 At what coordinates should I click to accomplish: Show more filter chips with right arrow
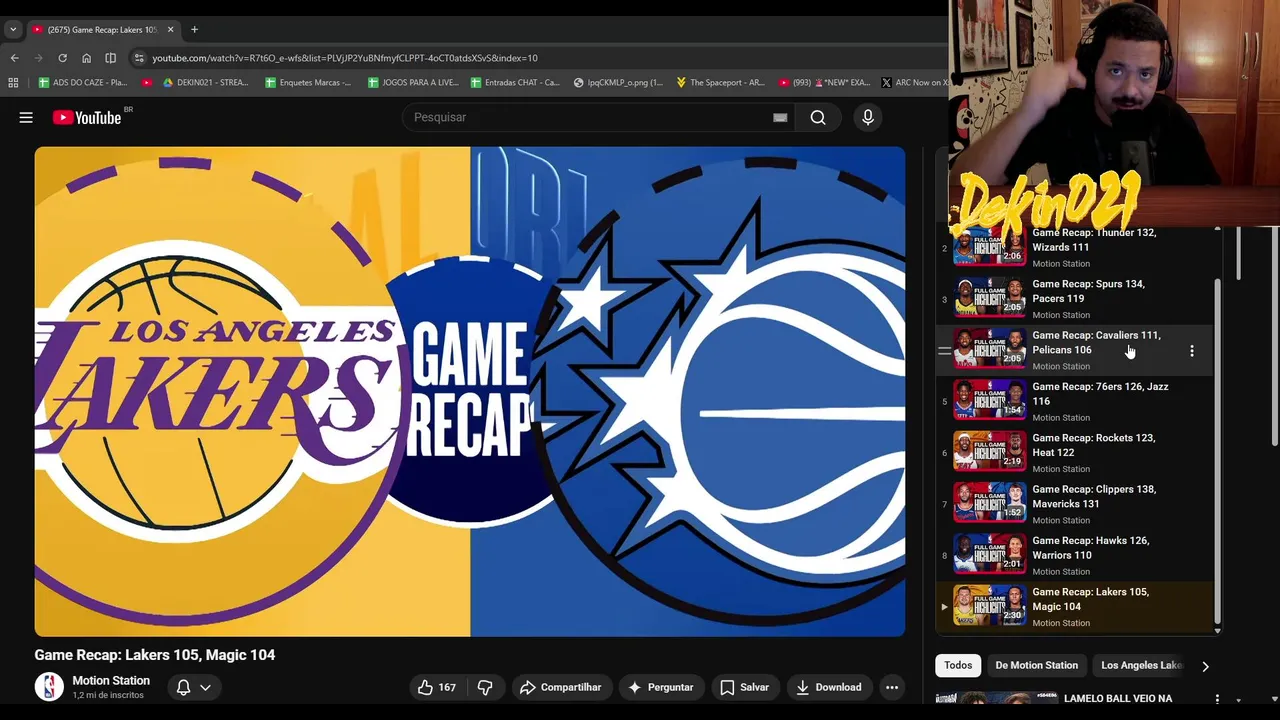pyautogui.click(x=1205, y=666)
